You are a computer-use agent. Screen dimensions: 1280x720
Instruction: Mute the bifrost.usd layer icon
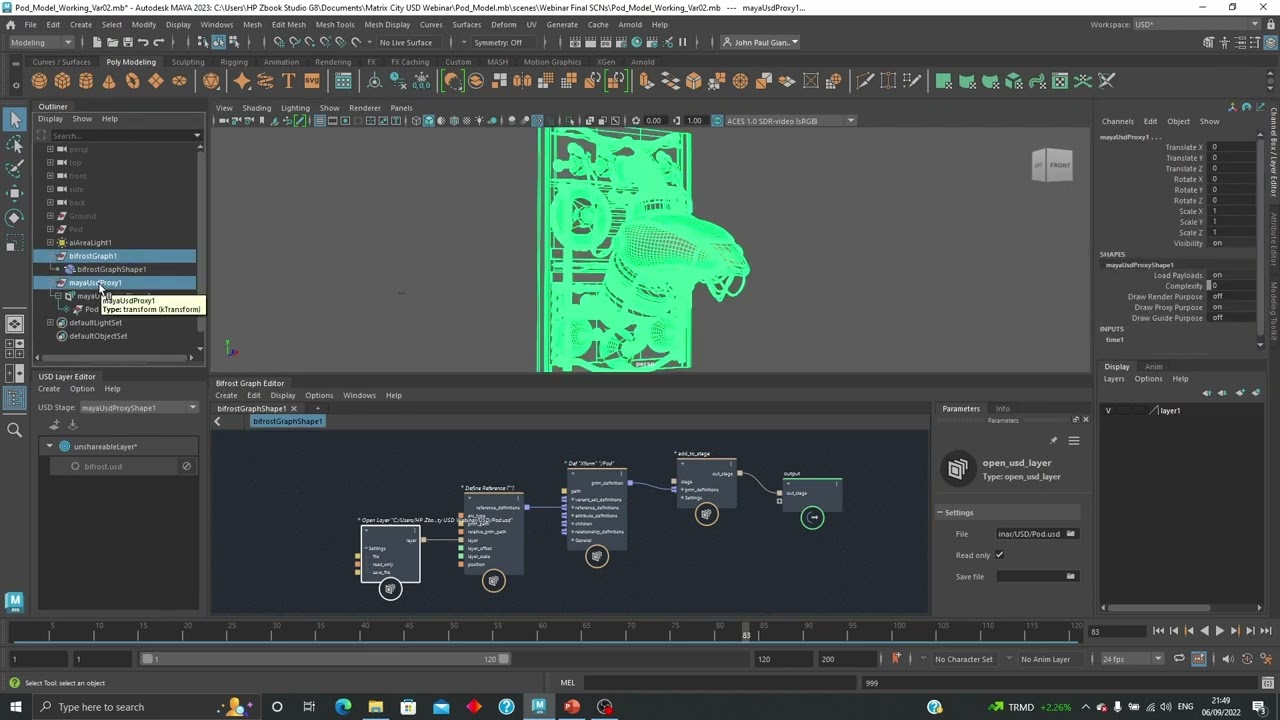186,466
